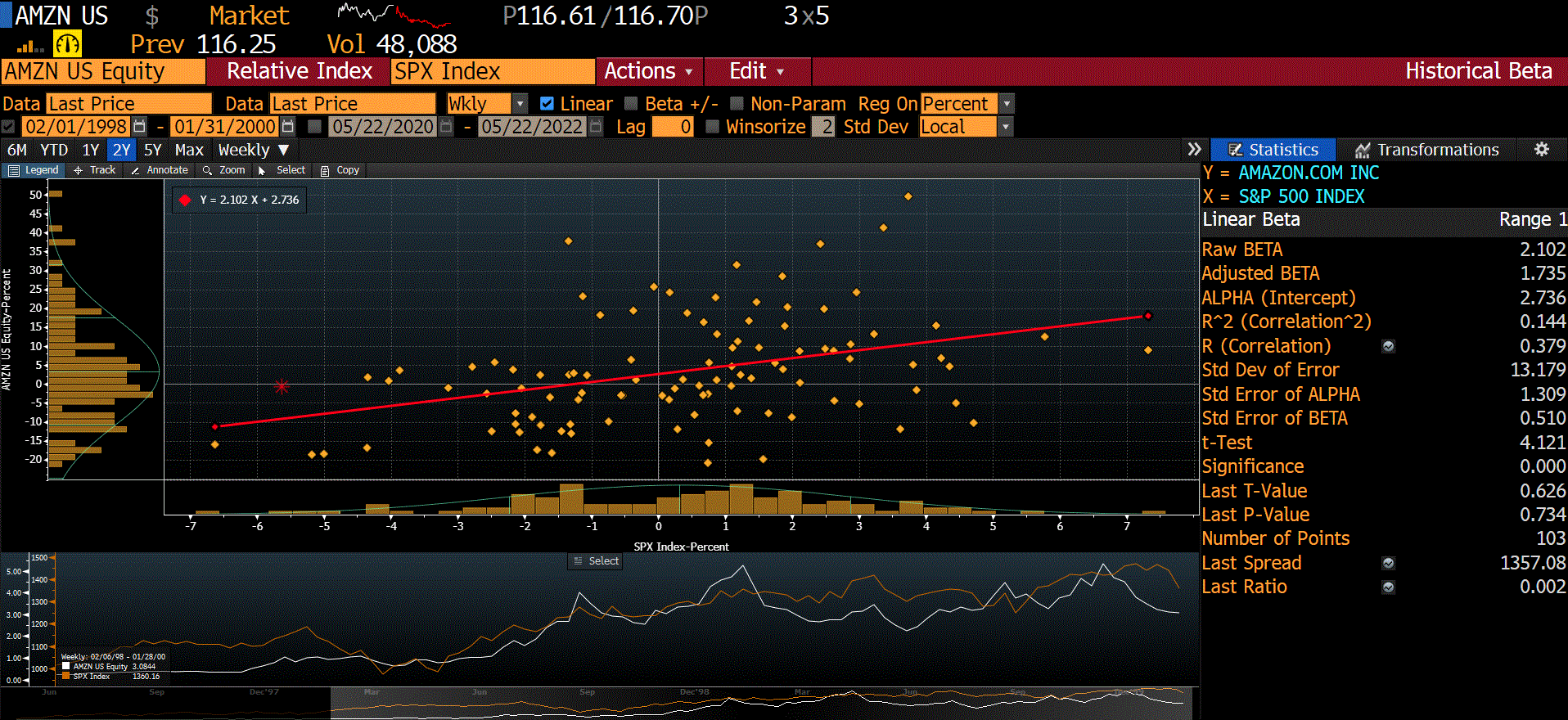Select the Max range tab
This screenshot has width=1568, height=720.
(189, 150)
